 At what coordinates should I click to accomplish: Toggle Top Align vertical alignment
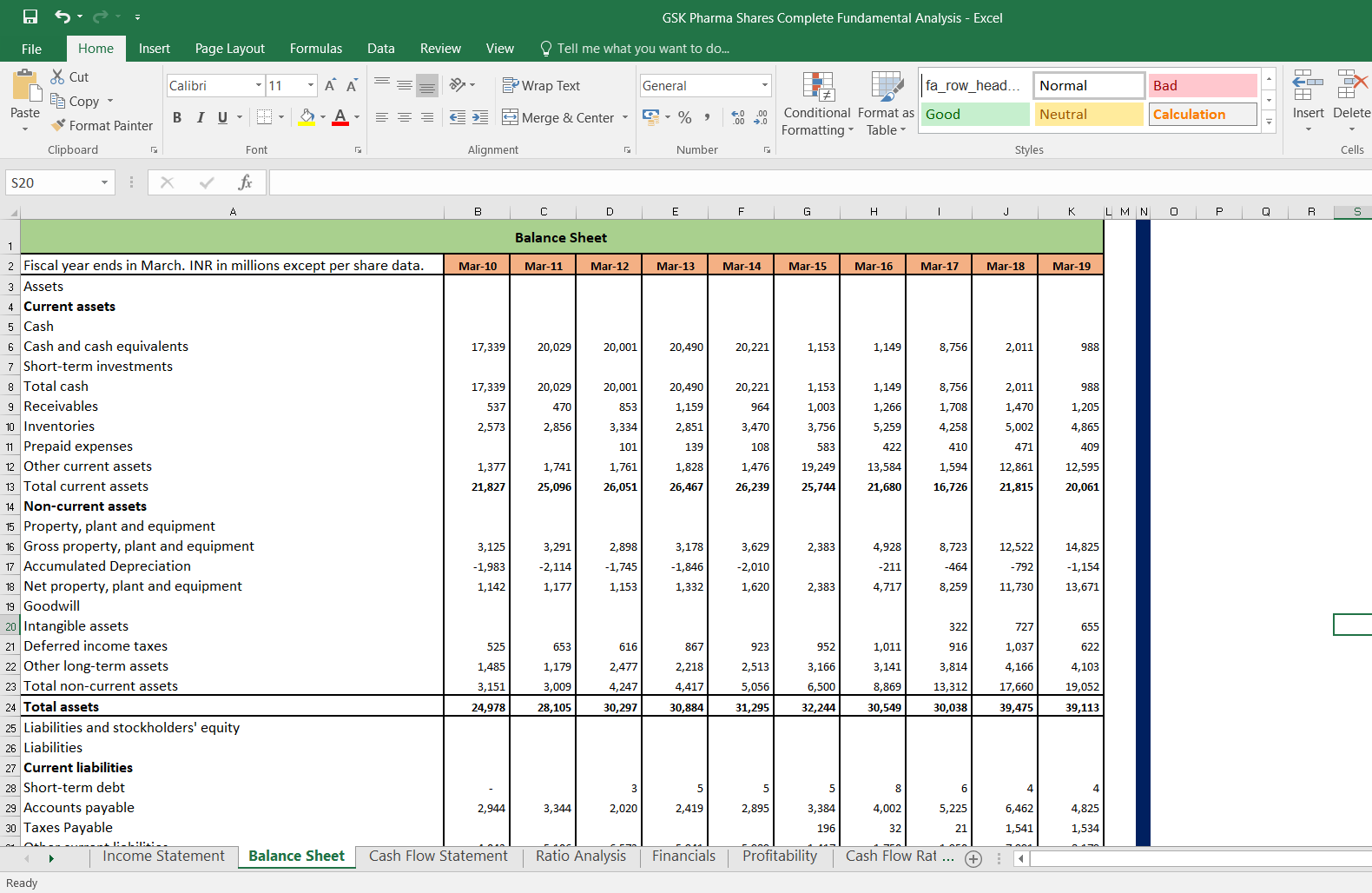(382, 84)
